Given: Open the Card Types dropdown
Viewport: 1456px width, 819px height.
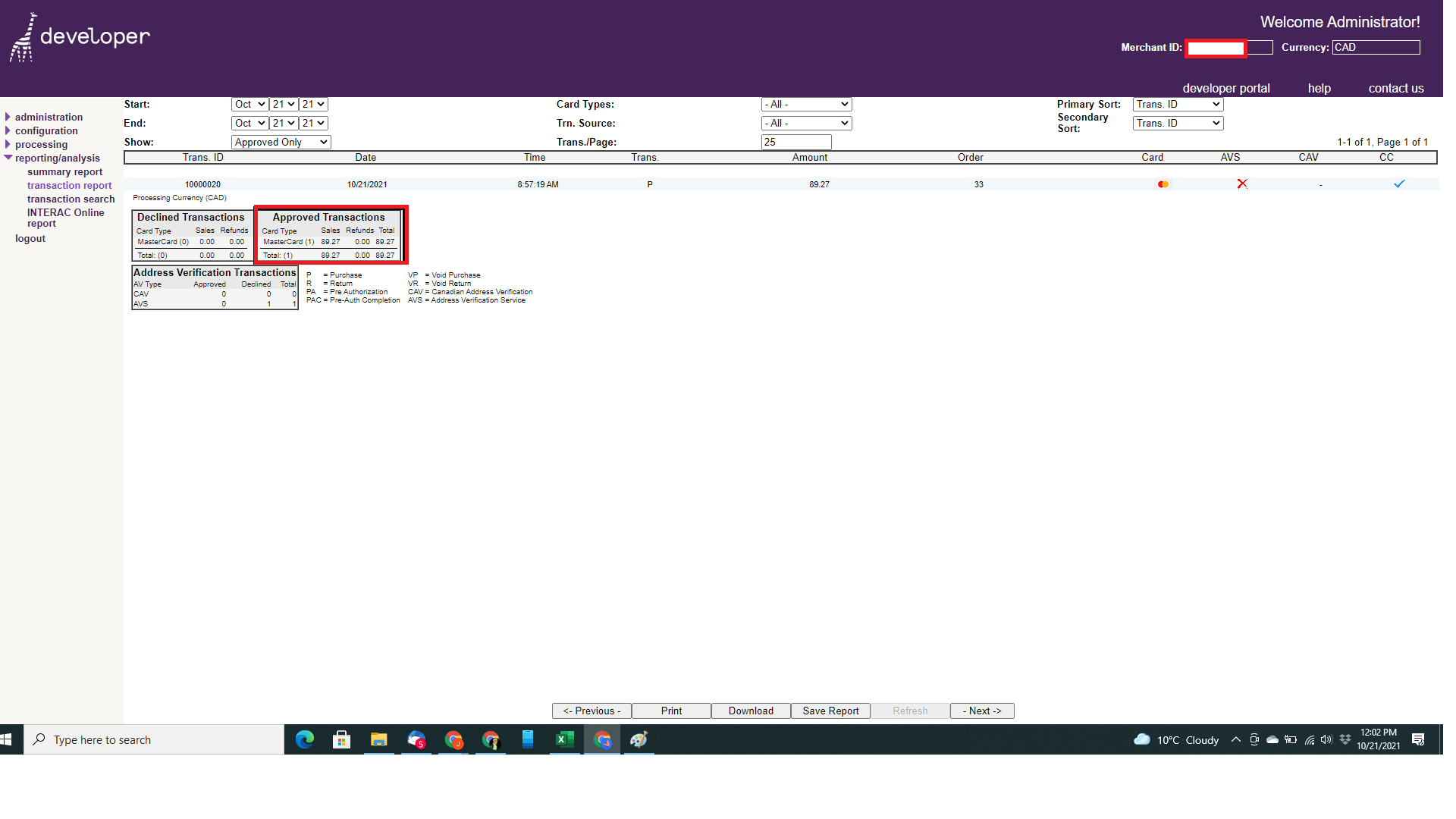Looking at the screenshot, I should 806,104.
